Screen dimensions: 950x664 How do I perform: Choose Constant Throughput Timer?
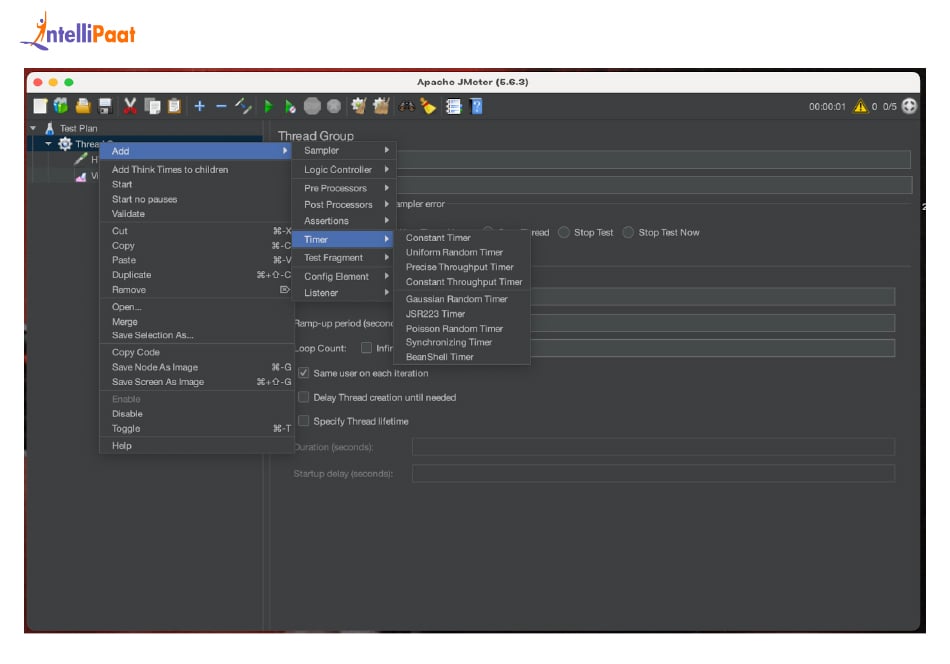tap(464, 282)
